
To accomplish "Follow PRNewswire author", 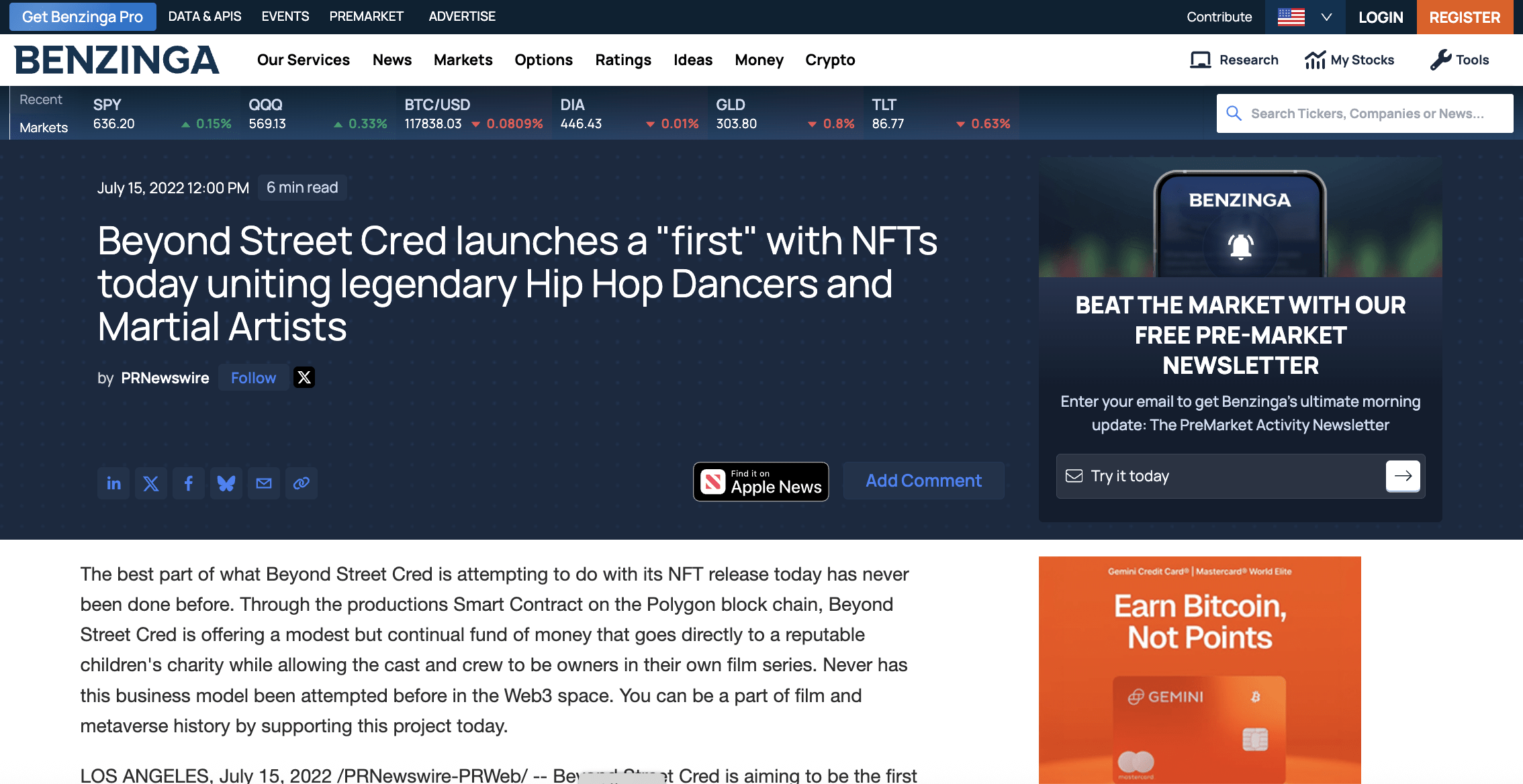I will pyautogui.click(x=253, y=378).
